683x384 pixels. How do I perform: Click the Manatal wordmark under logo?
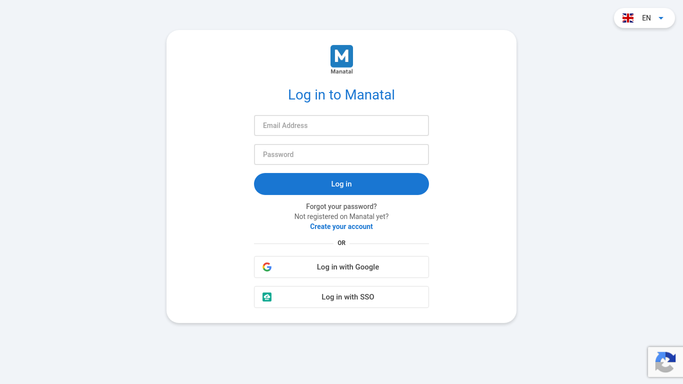pos(342,71)
